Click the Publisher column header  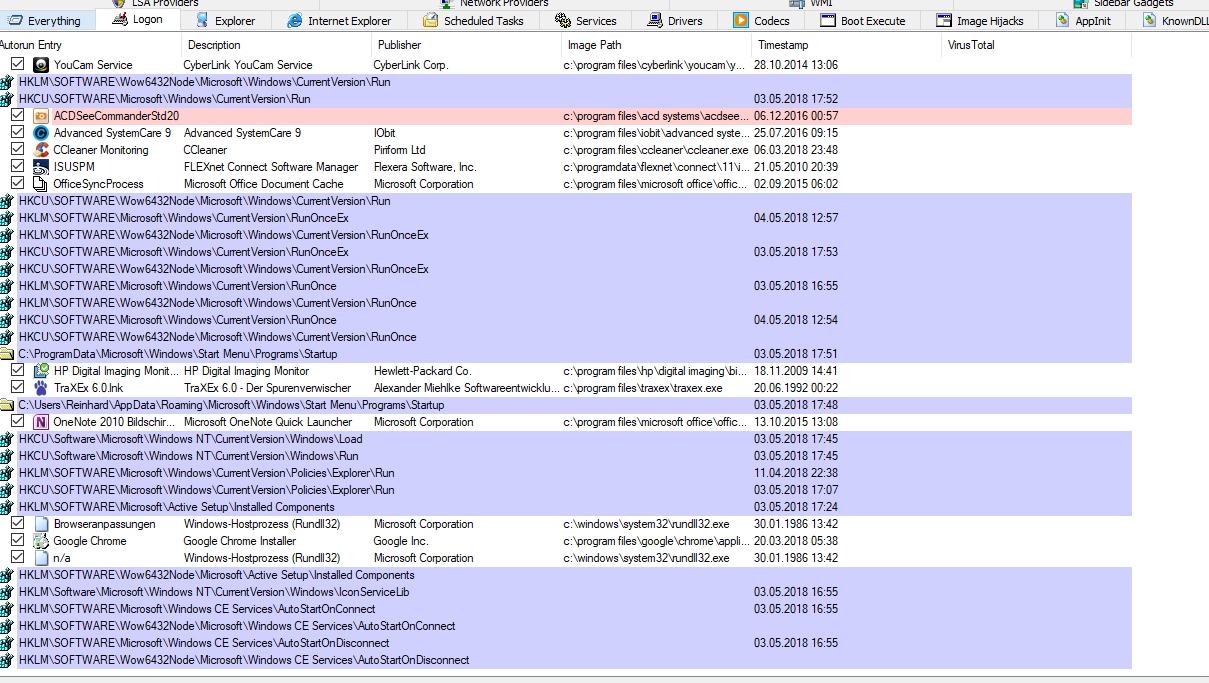pyautogui.click(x=467, y=45)
